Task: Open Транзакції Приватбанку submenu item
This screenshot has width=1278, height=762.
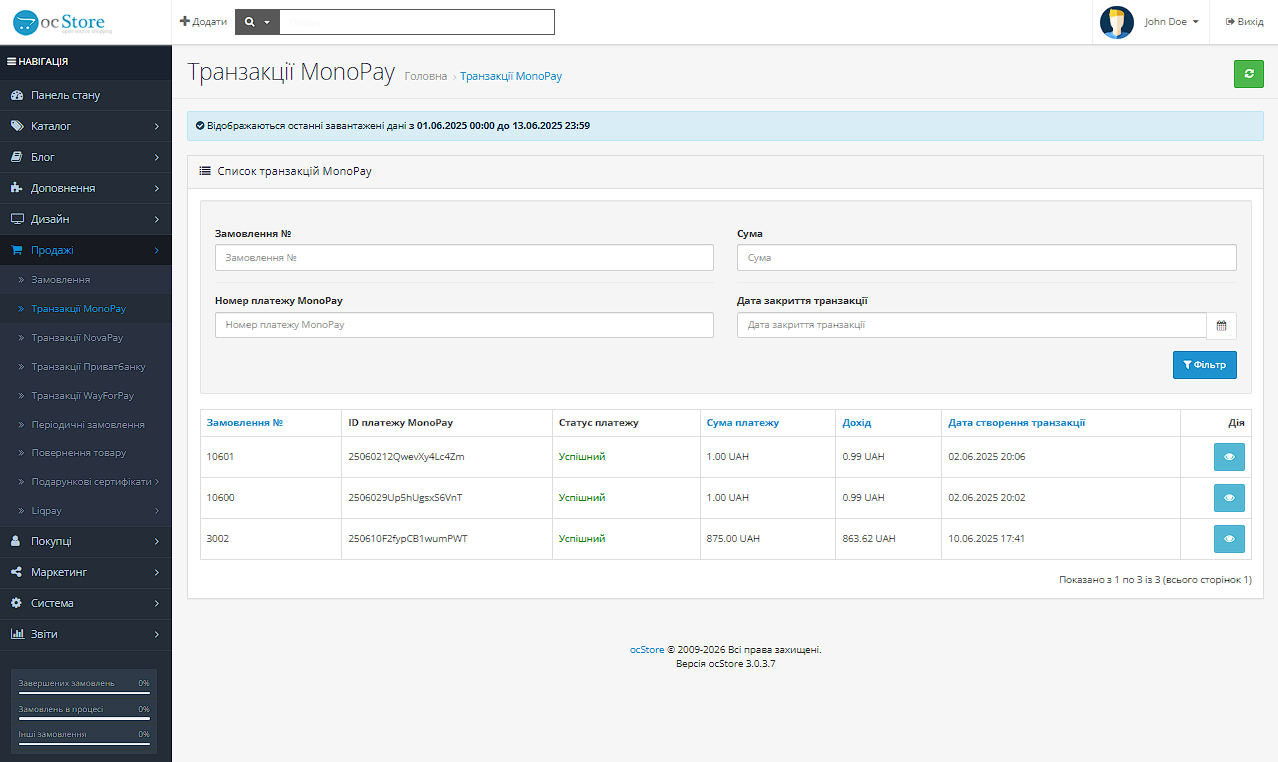Action: pos(86,367)
